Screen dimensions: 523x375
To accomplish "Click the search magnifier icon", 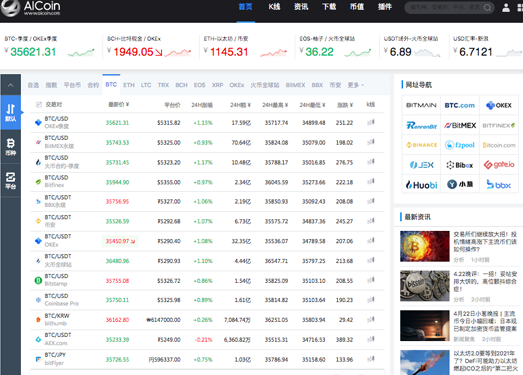I will [x=487, y=8].
